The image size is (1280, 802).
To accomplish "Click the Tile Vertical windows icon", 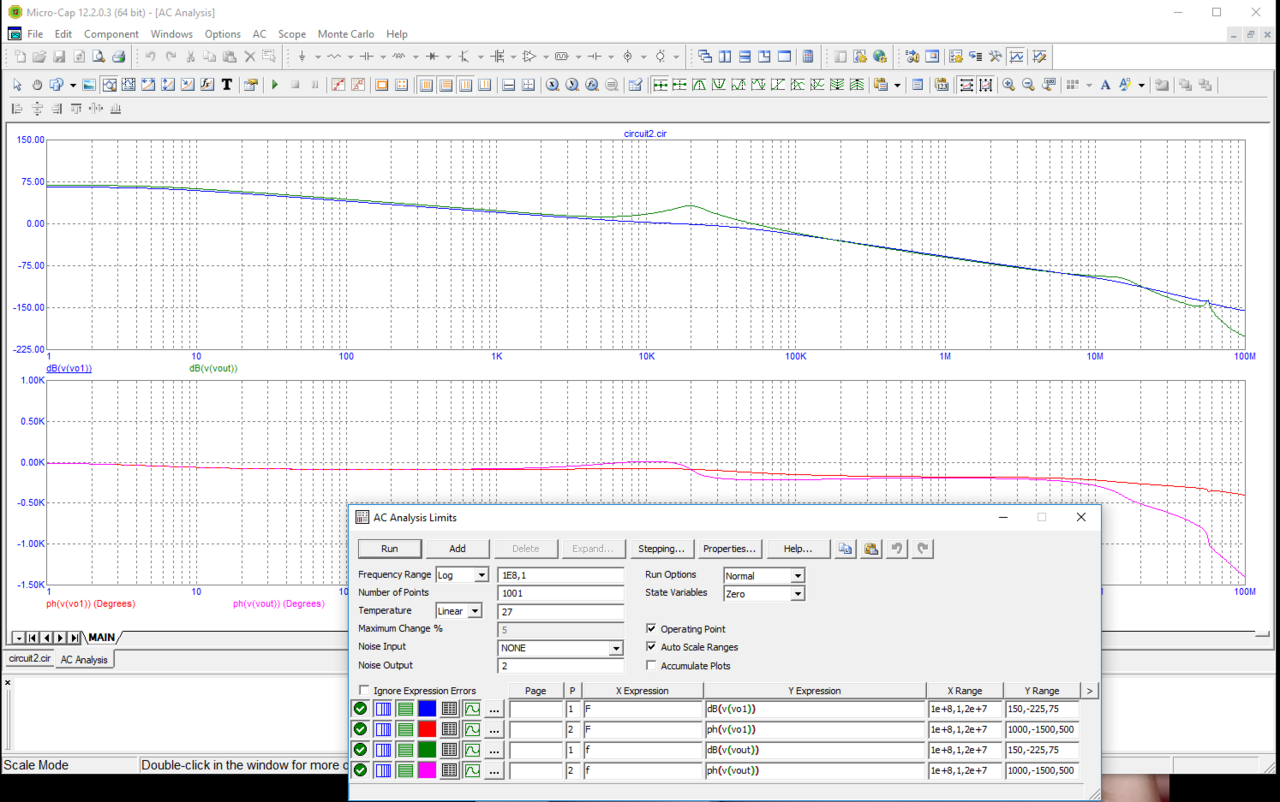I will 725,57.
